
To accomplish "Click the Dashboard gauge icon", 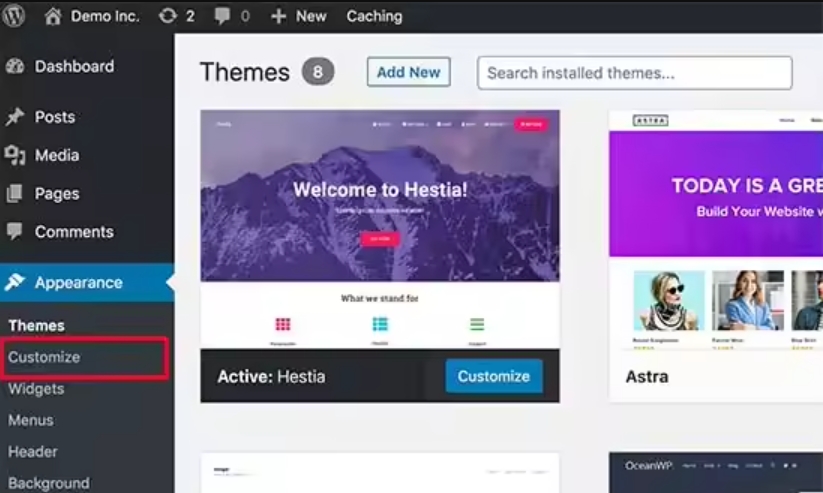I will [15, 67].
